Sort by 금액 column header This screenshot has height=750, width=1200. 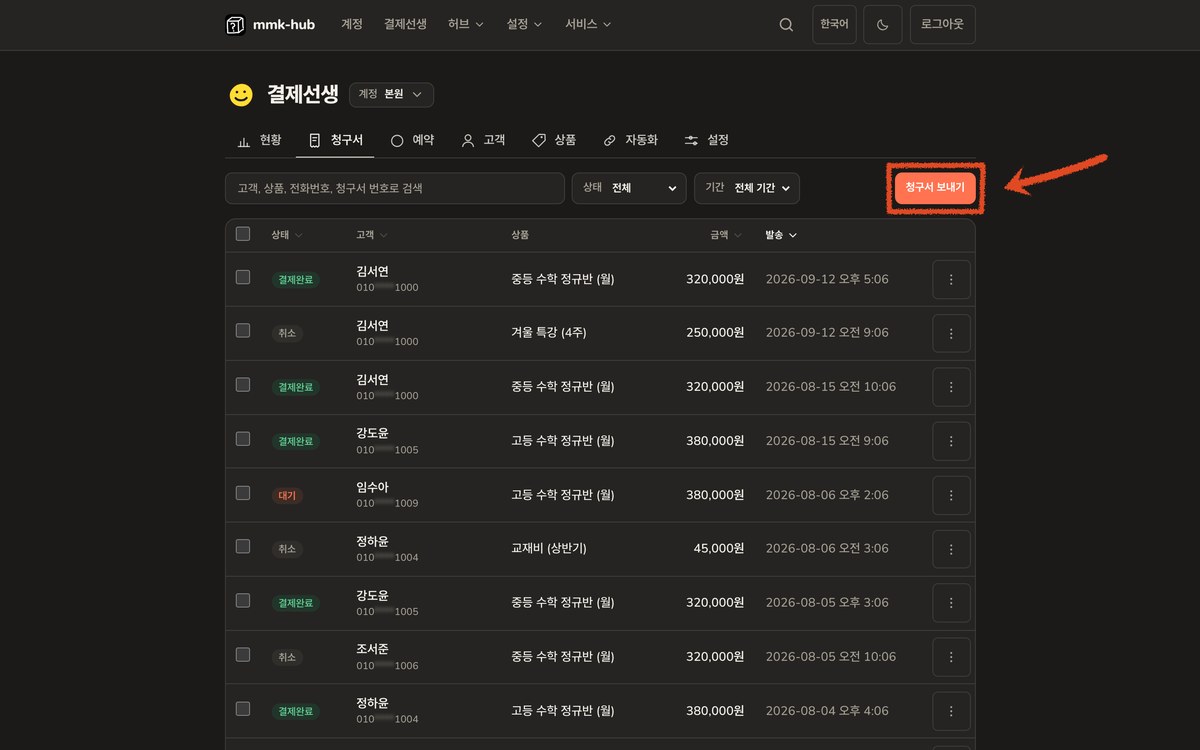point(727,235)
